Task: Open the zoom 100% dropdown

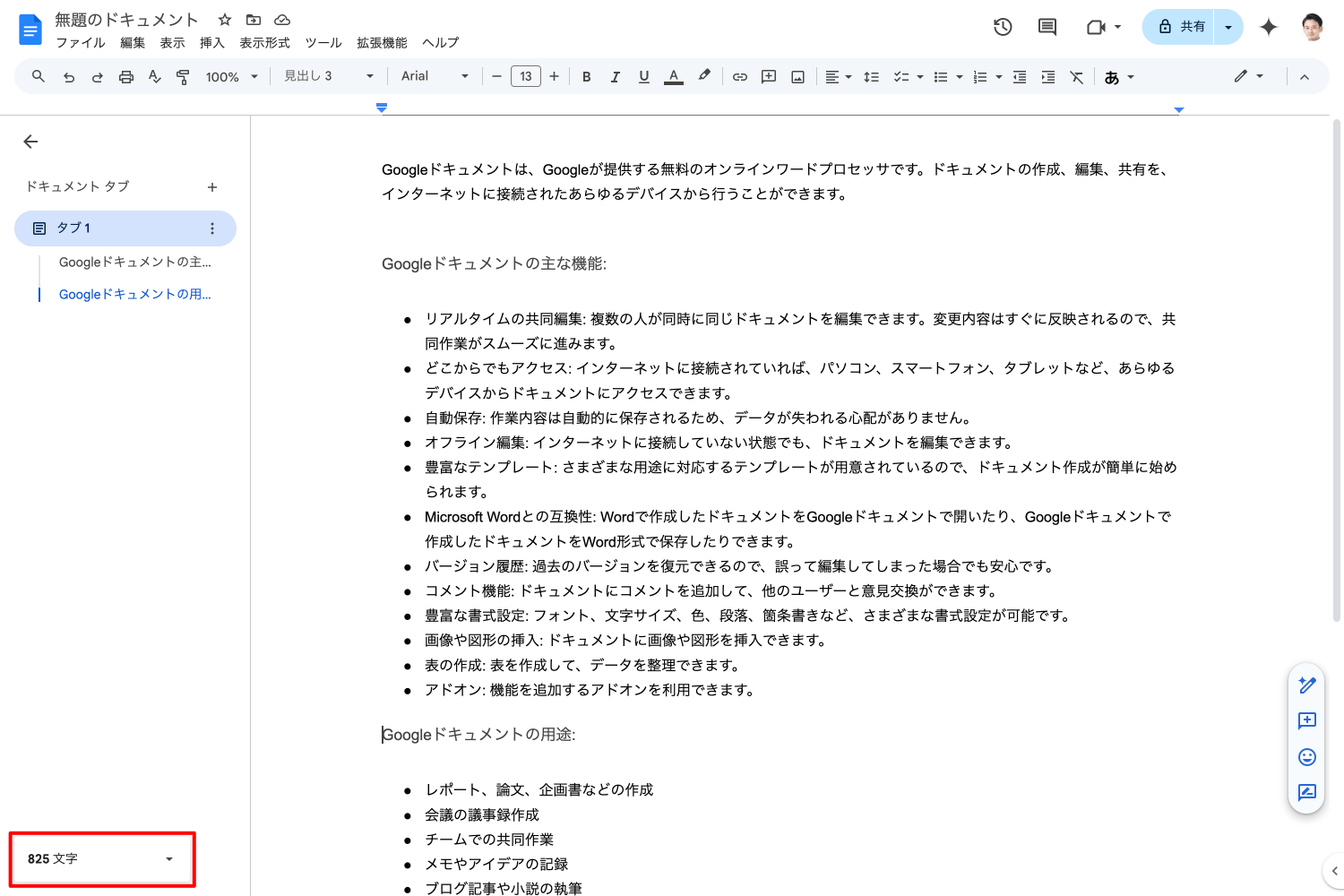Action: point(231,77)
